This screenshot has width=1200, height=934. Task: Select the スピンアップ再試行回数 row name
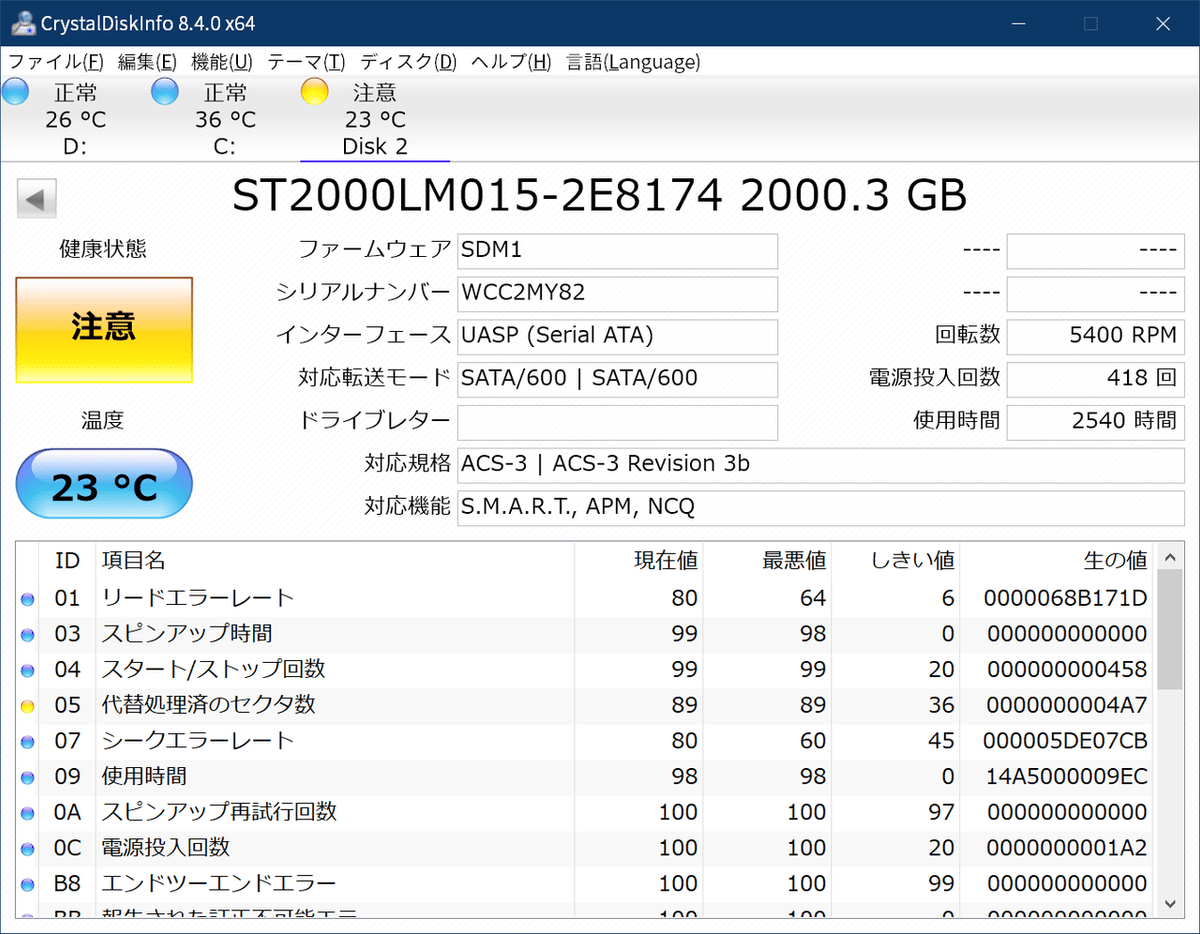pyautogui.click(x=219, y=812)
